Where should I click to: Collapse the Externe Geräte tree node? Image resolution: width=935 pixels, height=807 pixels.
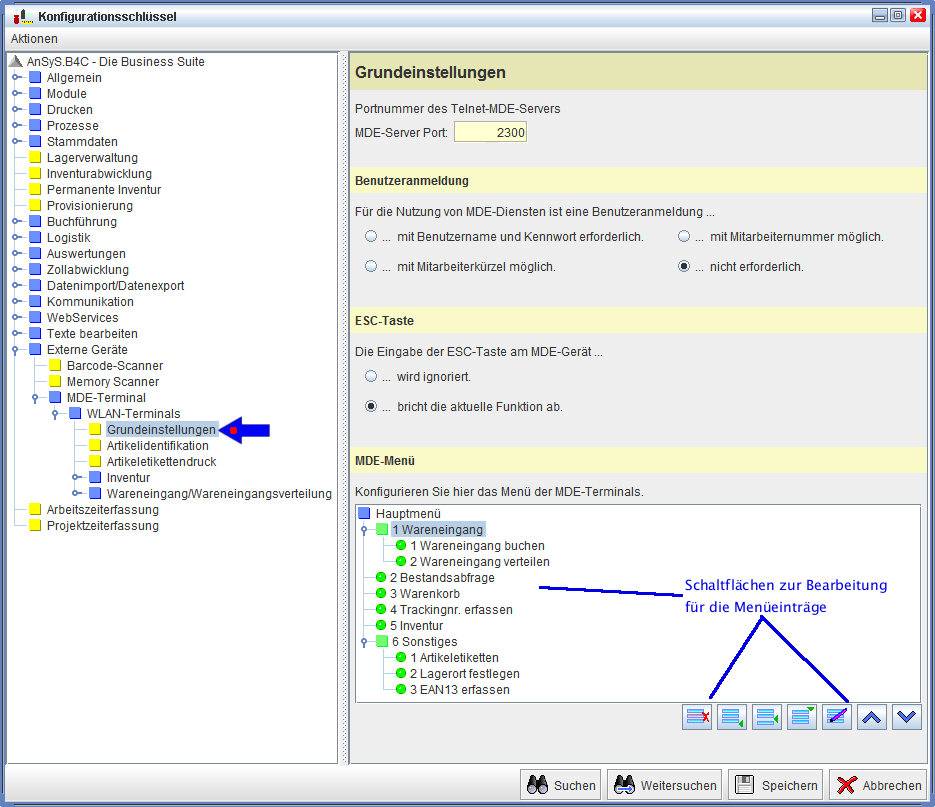(16, 350)
